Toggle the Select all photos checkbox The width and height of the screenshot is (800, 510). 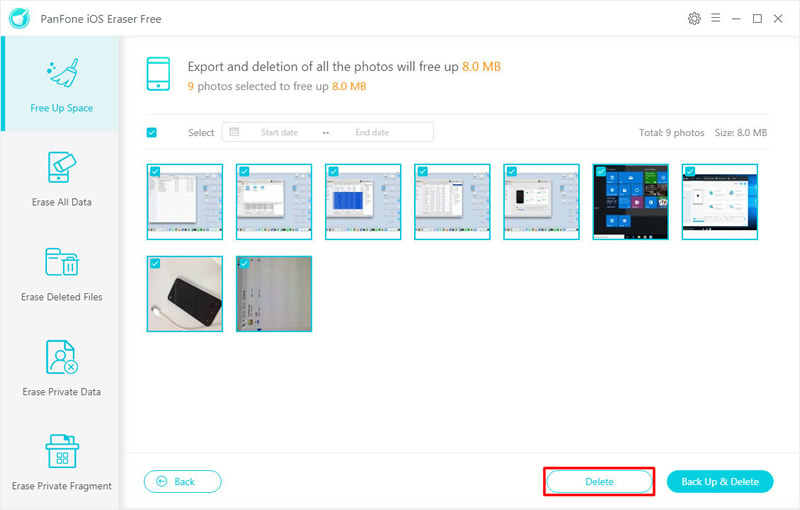(x=152, y=133)
